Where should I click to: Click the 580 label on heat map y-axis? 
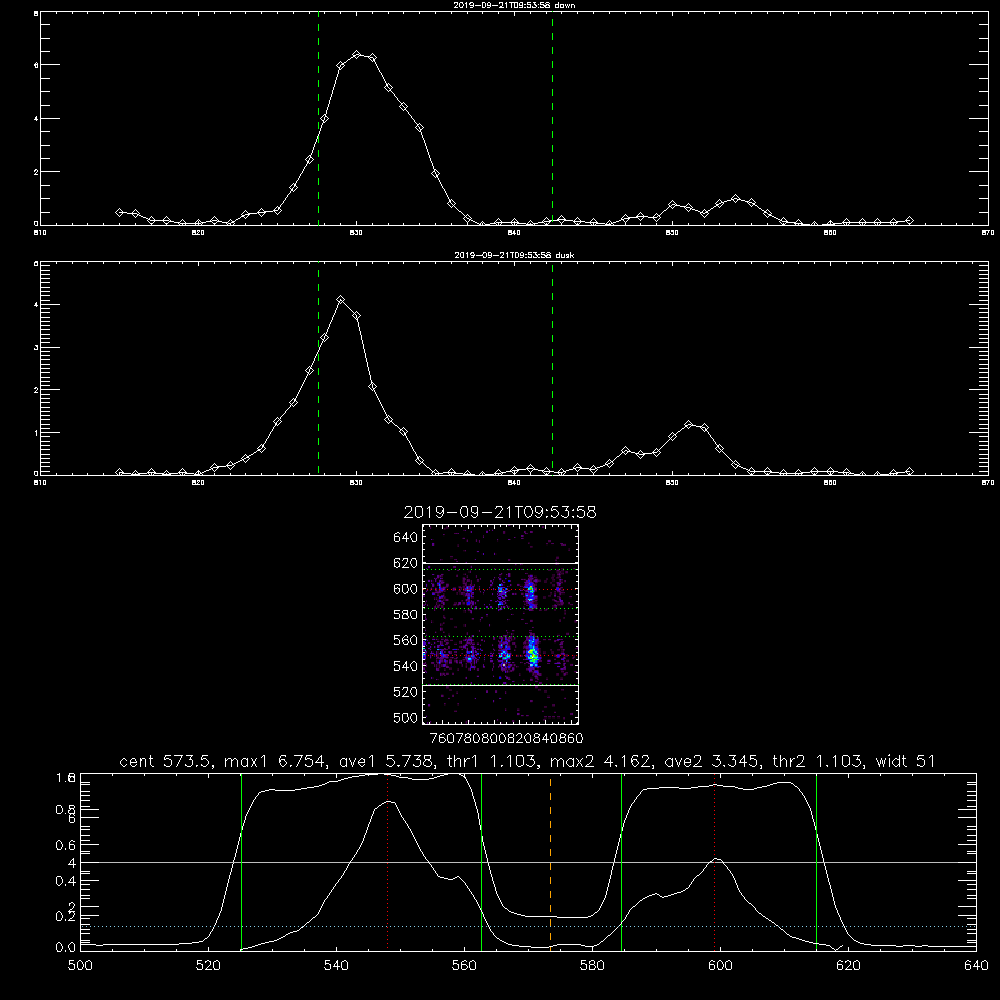pyautogui.click(x=405, y=615)
